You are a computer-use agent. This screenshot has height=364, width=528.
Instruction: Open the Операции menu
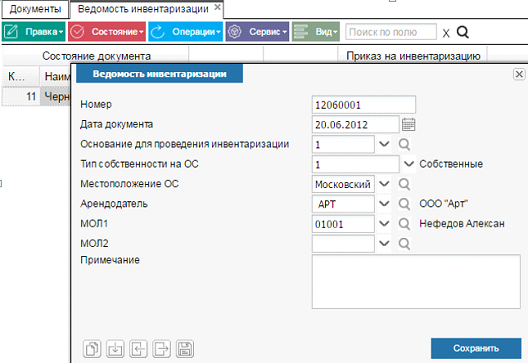coord(186,32)
